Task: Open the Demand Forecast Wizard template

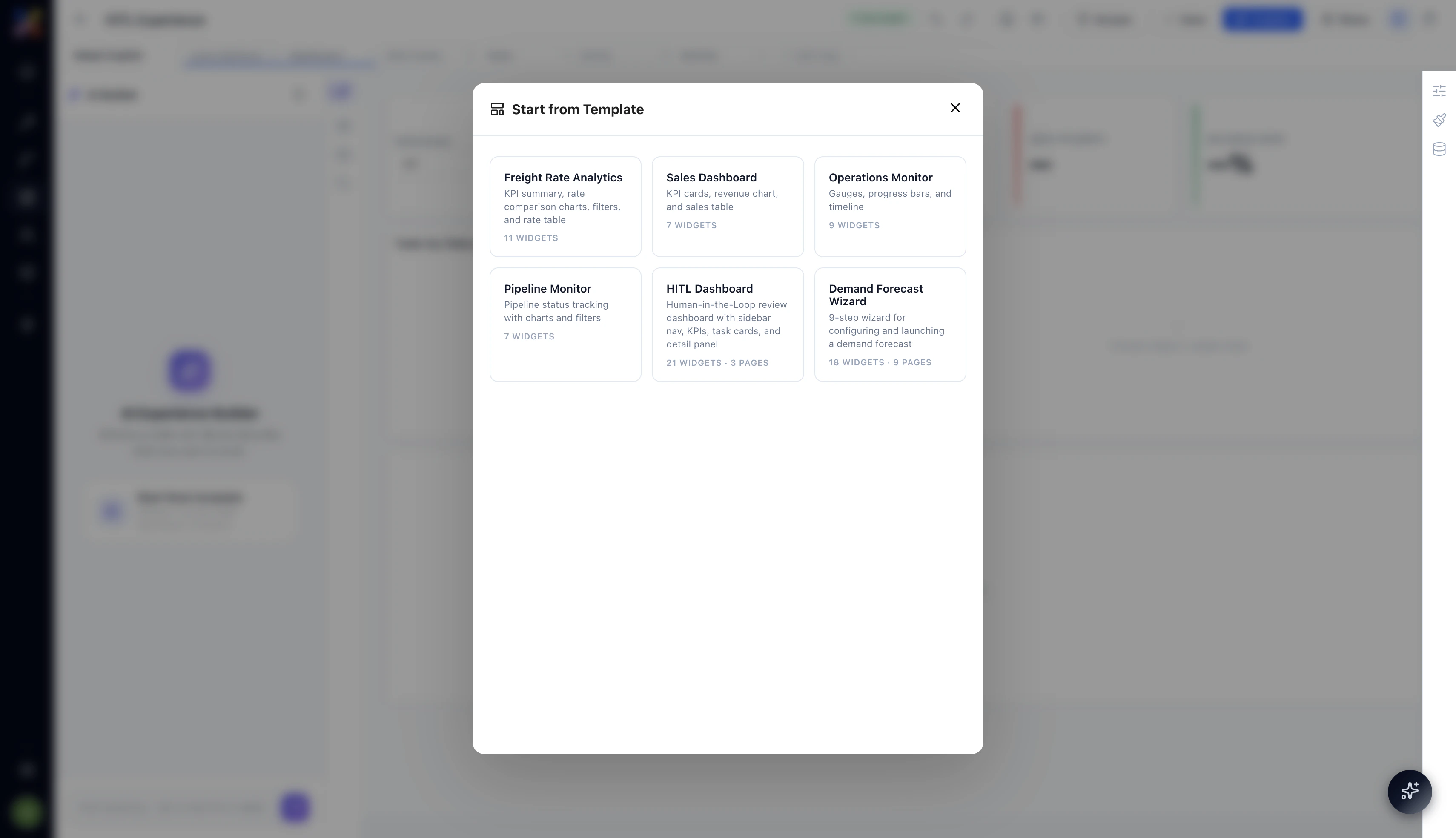Action: (889, 324)
